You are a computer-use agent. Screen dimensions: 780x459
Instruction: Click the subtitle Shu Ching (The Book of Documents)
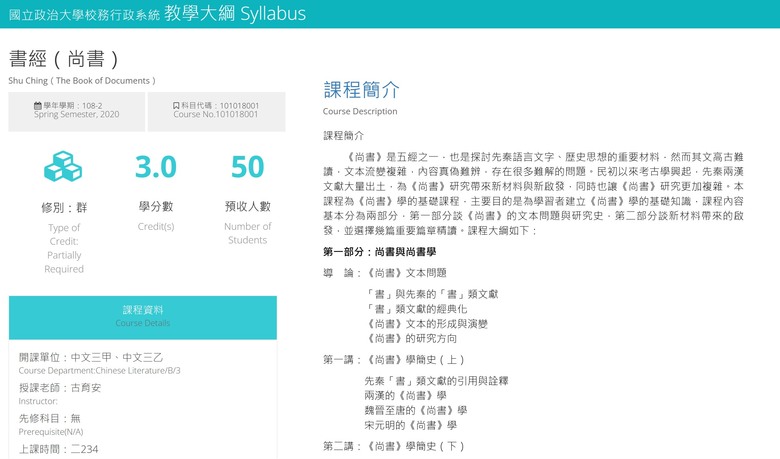coord(82,81)
